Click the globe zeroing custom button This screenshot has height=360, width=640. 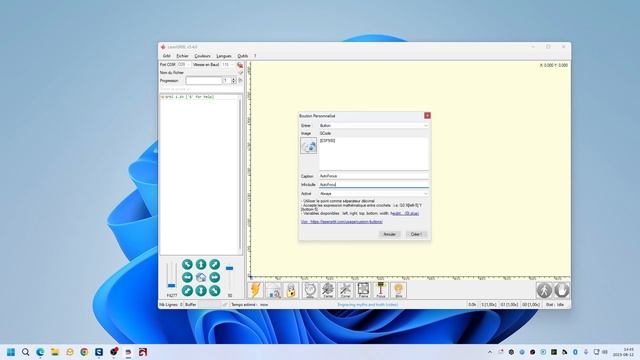[x=310, y=290]
